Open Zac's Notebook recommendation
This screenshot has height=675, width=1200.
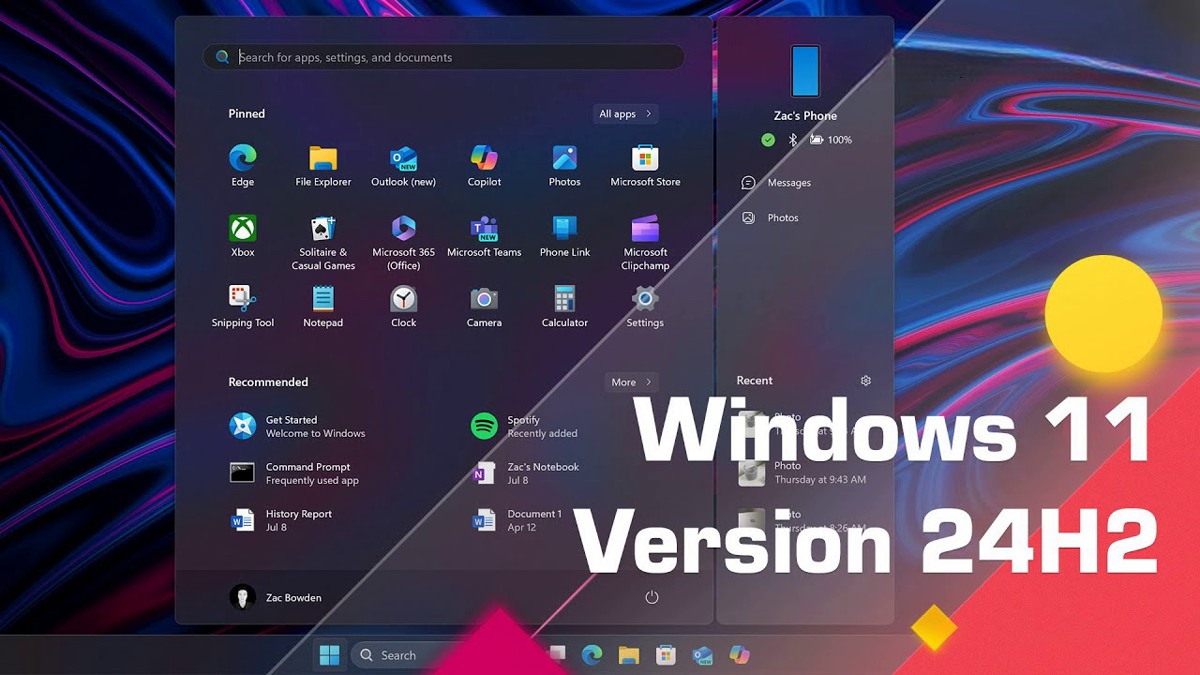526,474
